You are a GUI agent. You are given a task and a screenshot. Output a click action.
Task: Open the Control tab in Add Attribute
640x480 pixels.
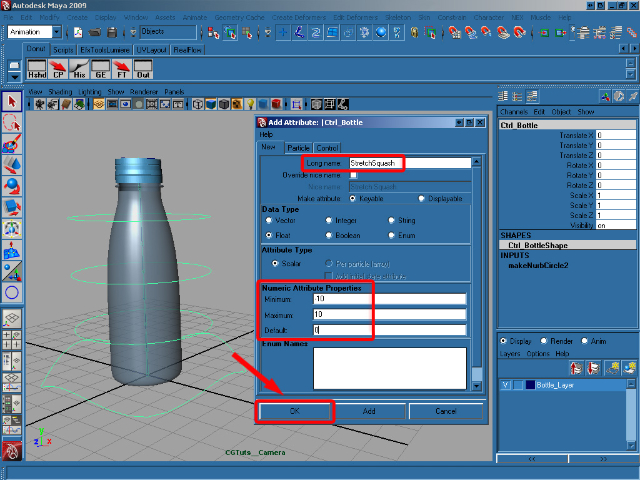coord(327,148)
